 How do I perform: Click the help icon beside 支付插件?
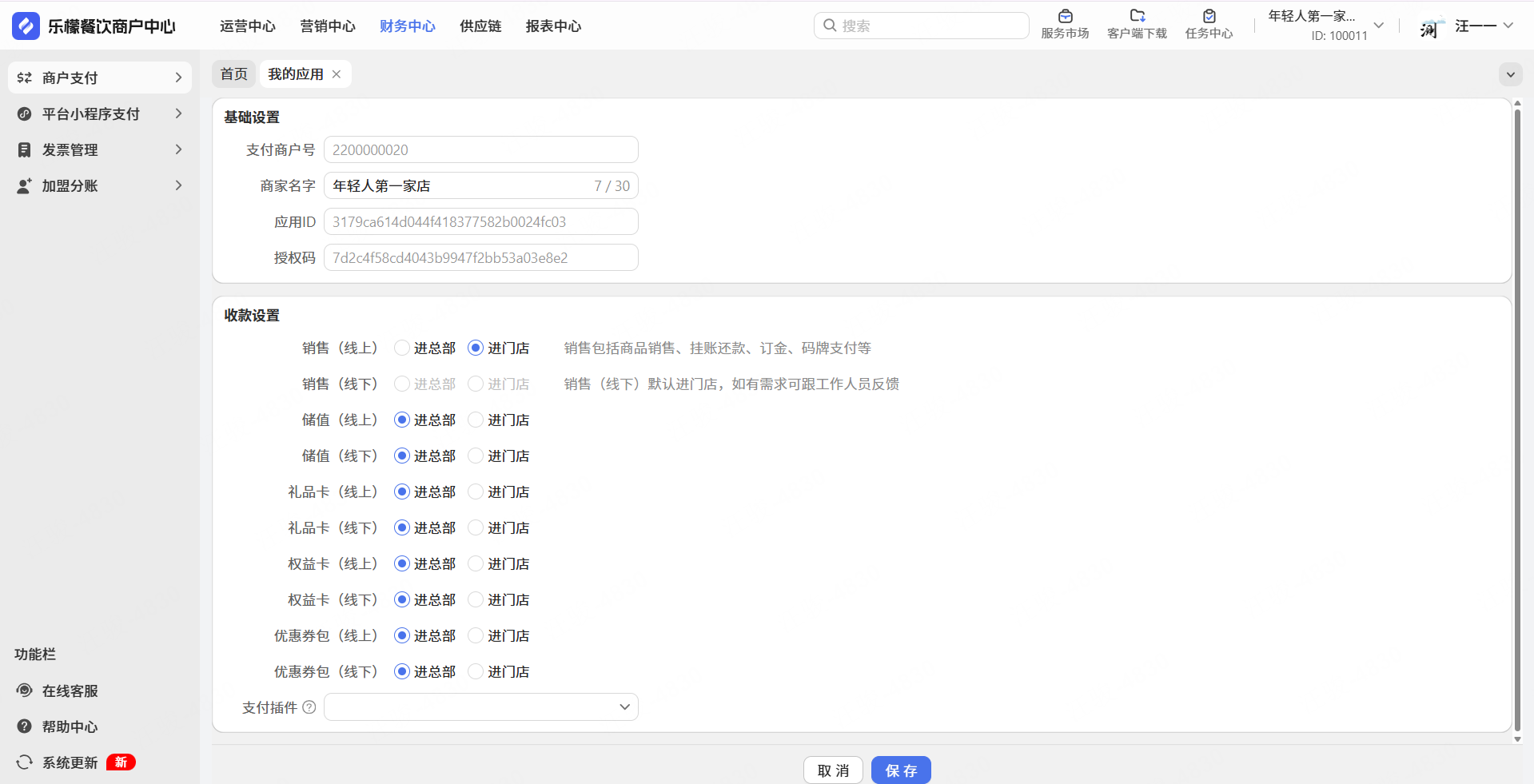coord(309,707)
